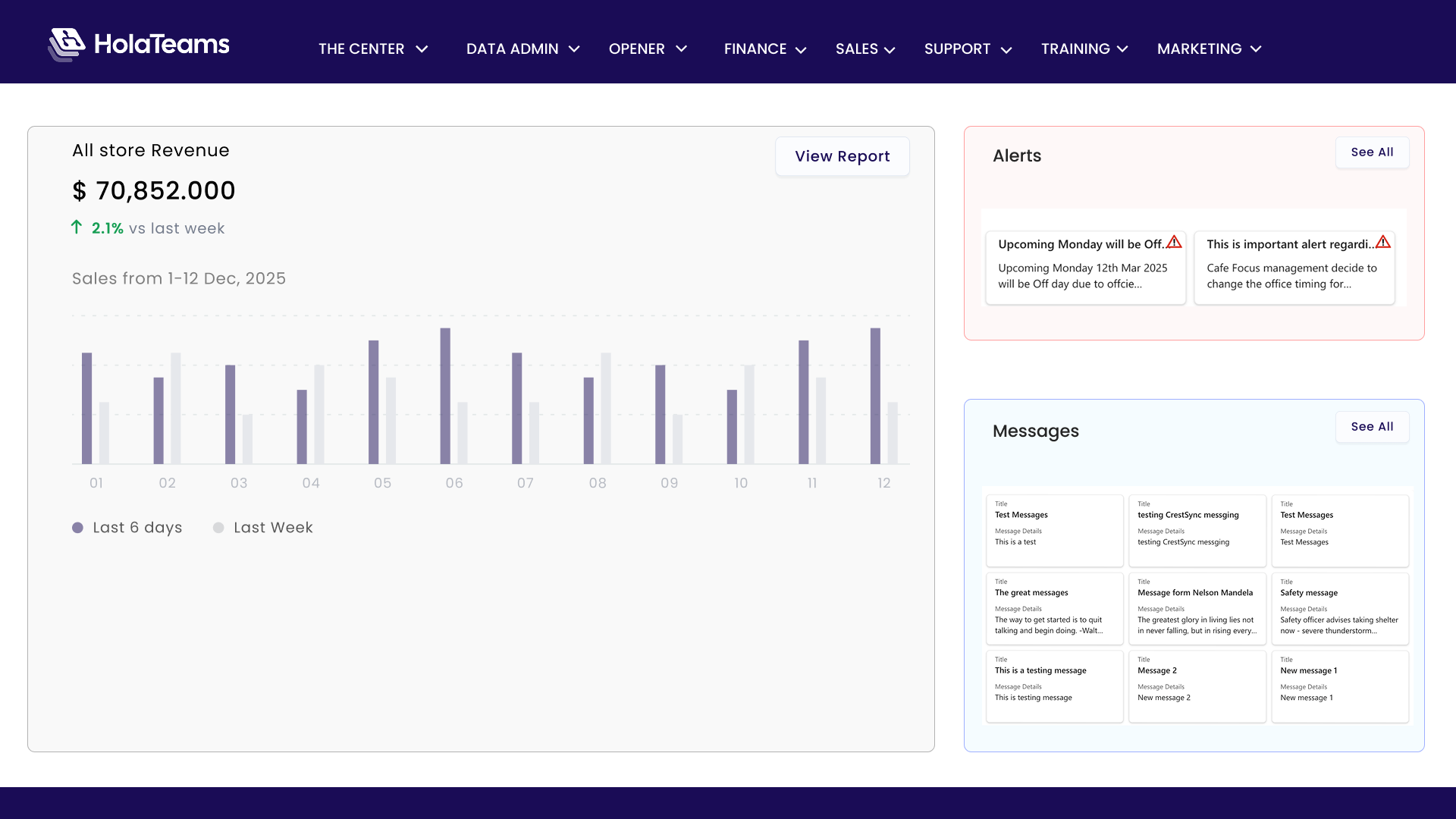Toggle Last 6 days legend dot

(x=77, y=528)
